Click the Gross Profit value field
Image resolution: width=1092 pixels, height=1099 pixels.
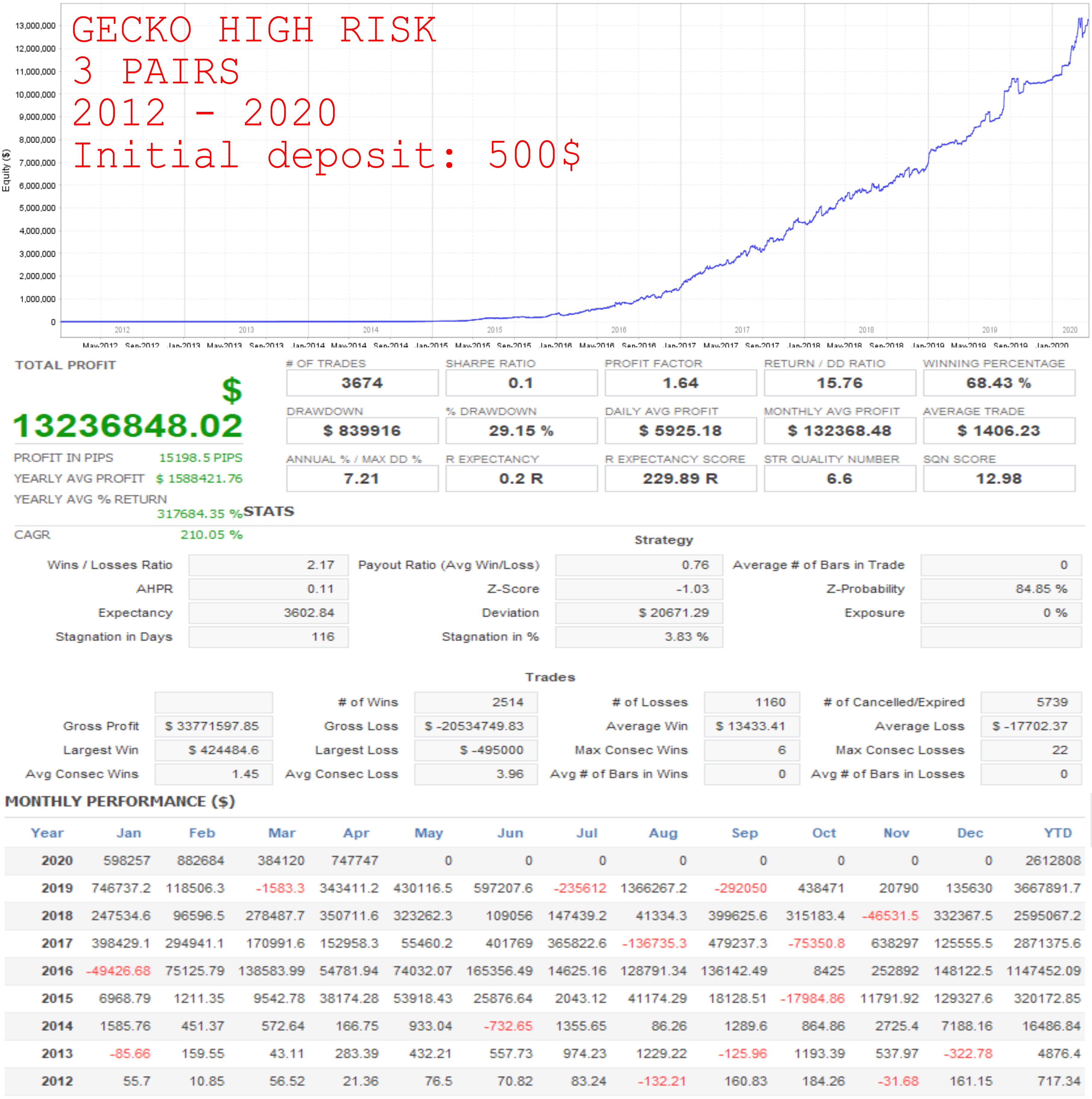tap(213, 726)
